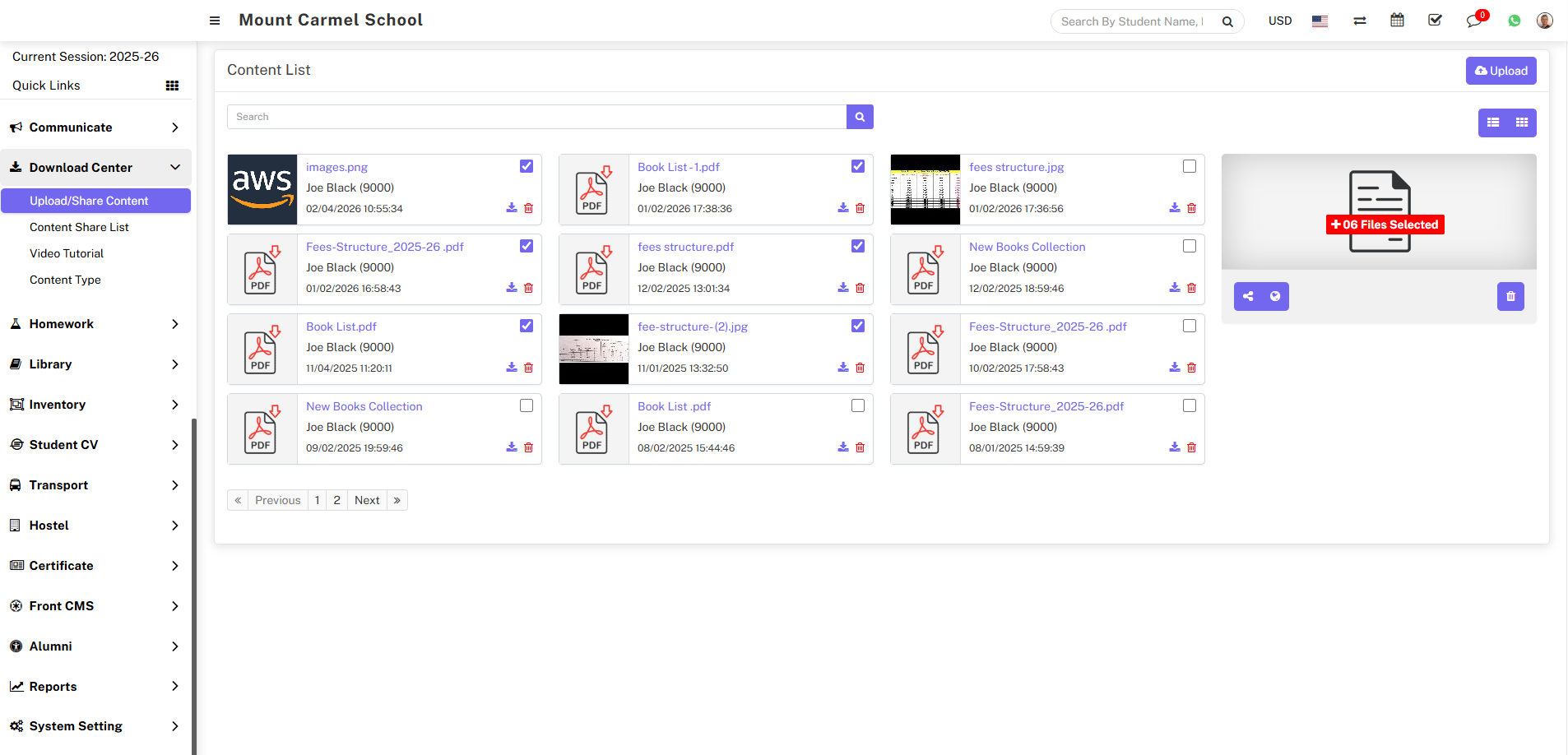
Task: Click share icon for selected files
Action: 1248,296
